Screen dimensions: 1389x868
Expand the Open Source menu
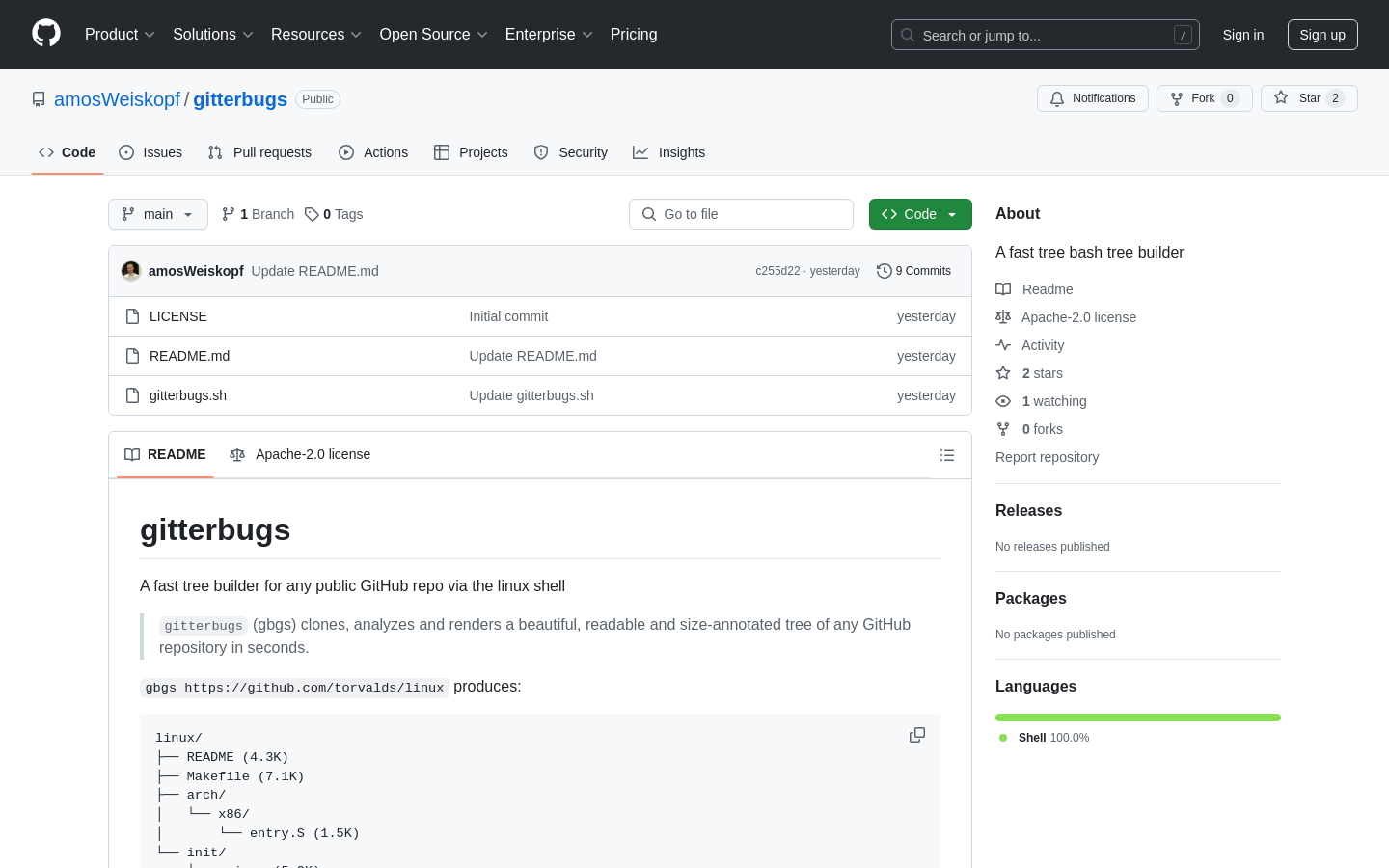(434, 35)
